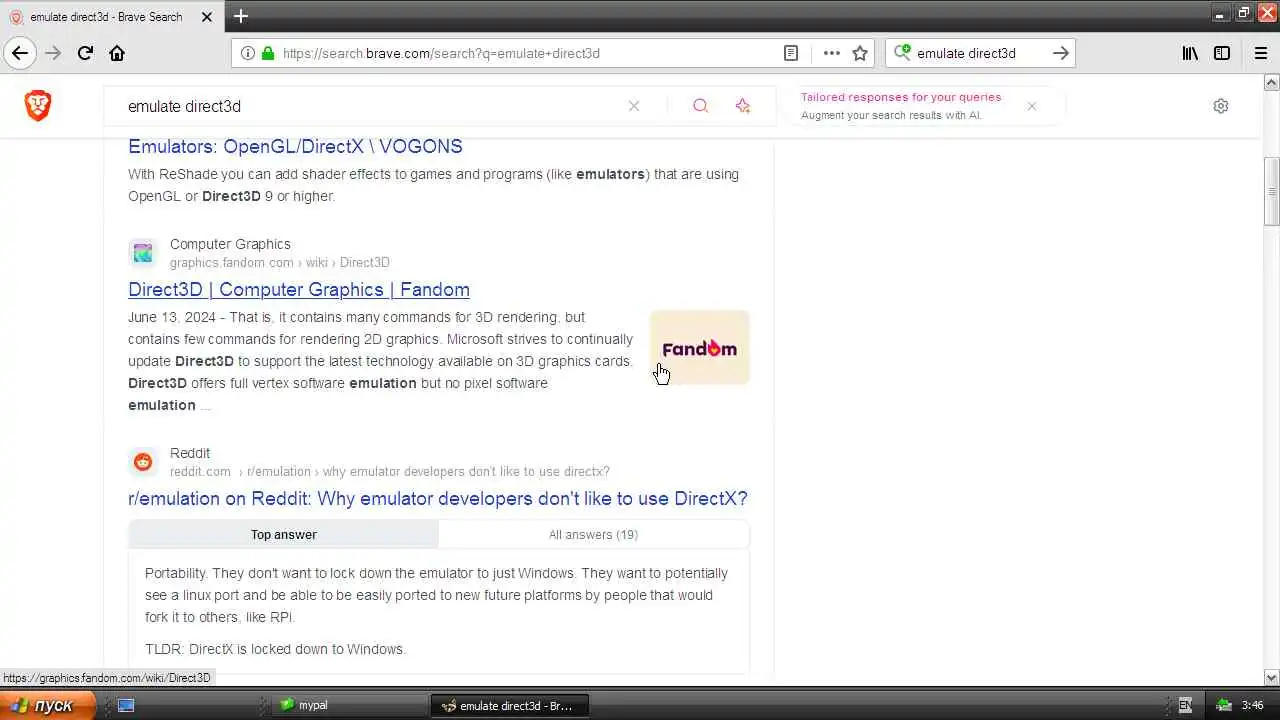
Task: Close the emulate direct3d browser tab
Action: (x=208, y=17)
